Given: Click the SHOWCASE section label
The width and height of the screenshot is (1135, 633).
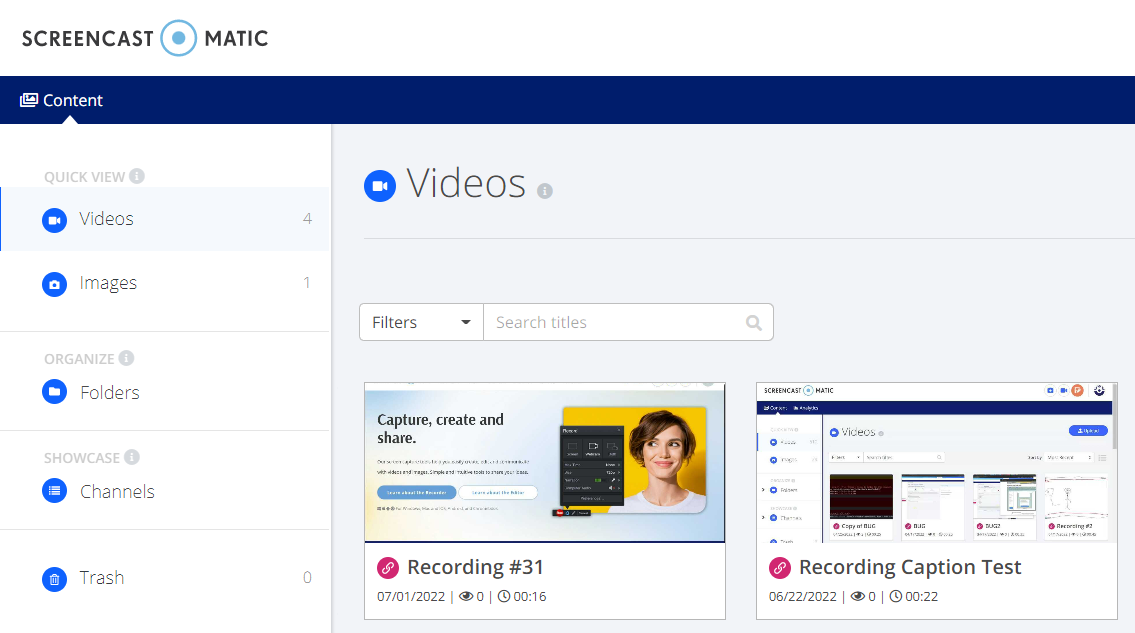Looking at the screenshot, I should (x=82, y=458).
